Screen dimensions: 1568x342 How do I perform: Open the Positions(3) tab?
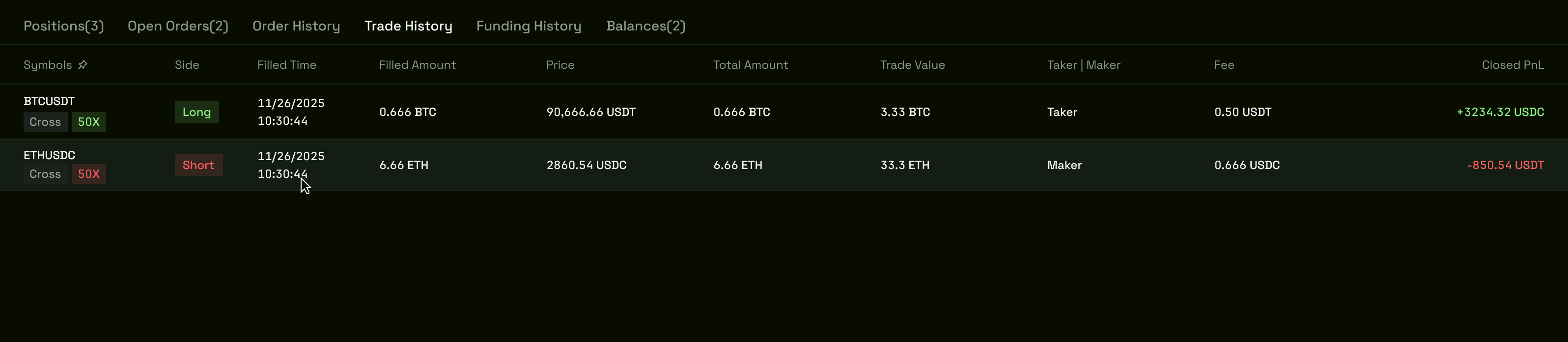coord(63,26)
